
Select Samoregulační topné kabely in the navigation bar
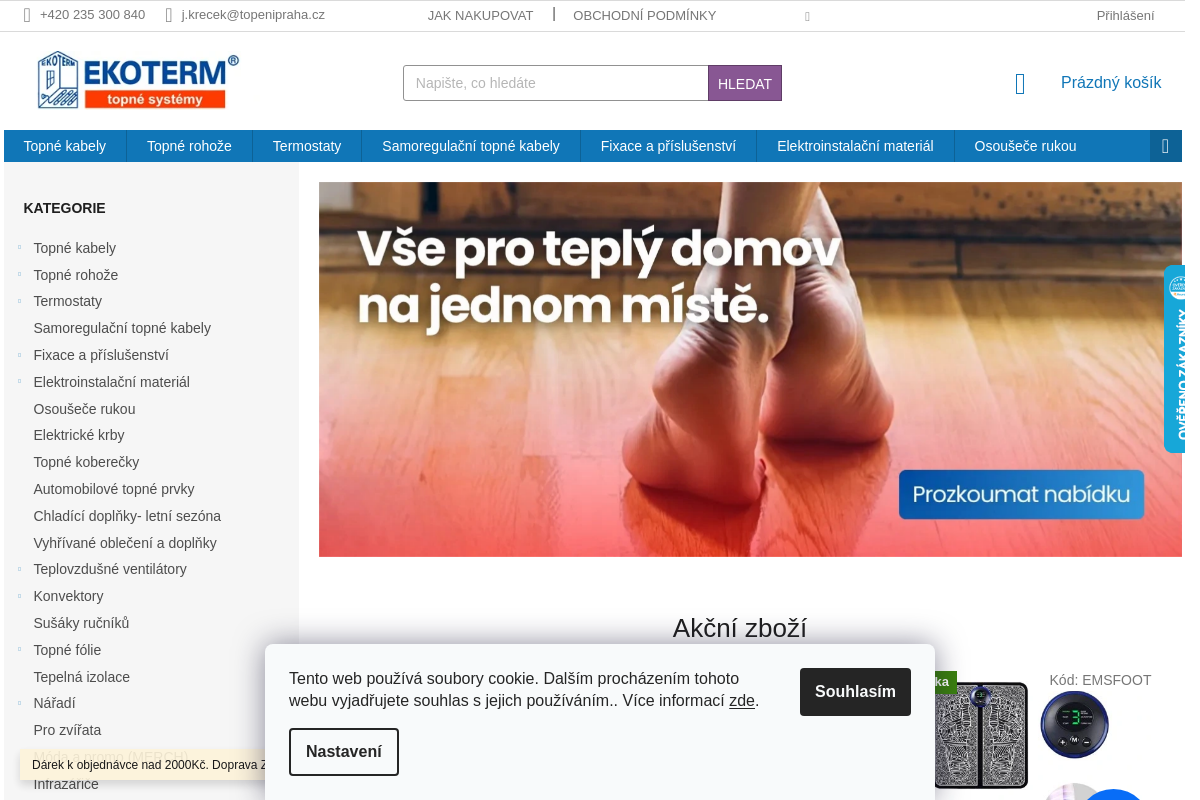tap(471, 146)
